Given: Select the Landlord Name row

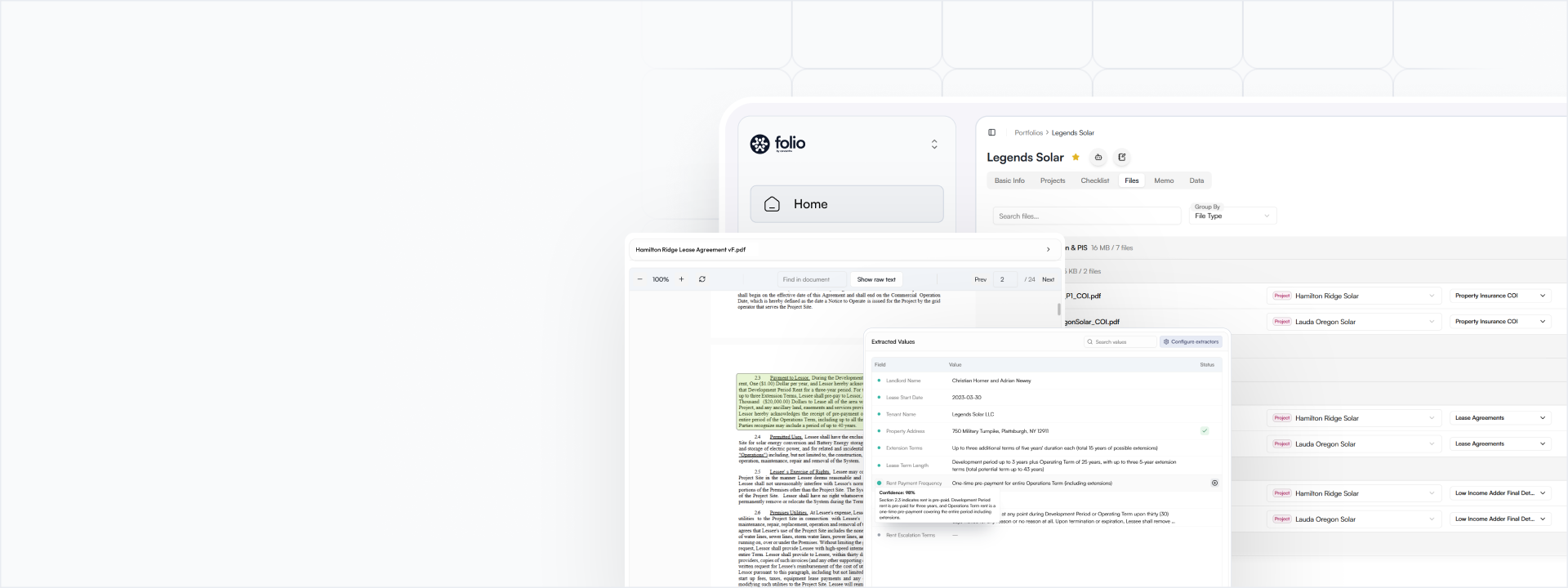Looking at the screenshot, I should [x=1047, y=381].
